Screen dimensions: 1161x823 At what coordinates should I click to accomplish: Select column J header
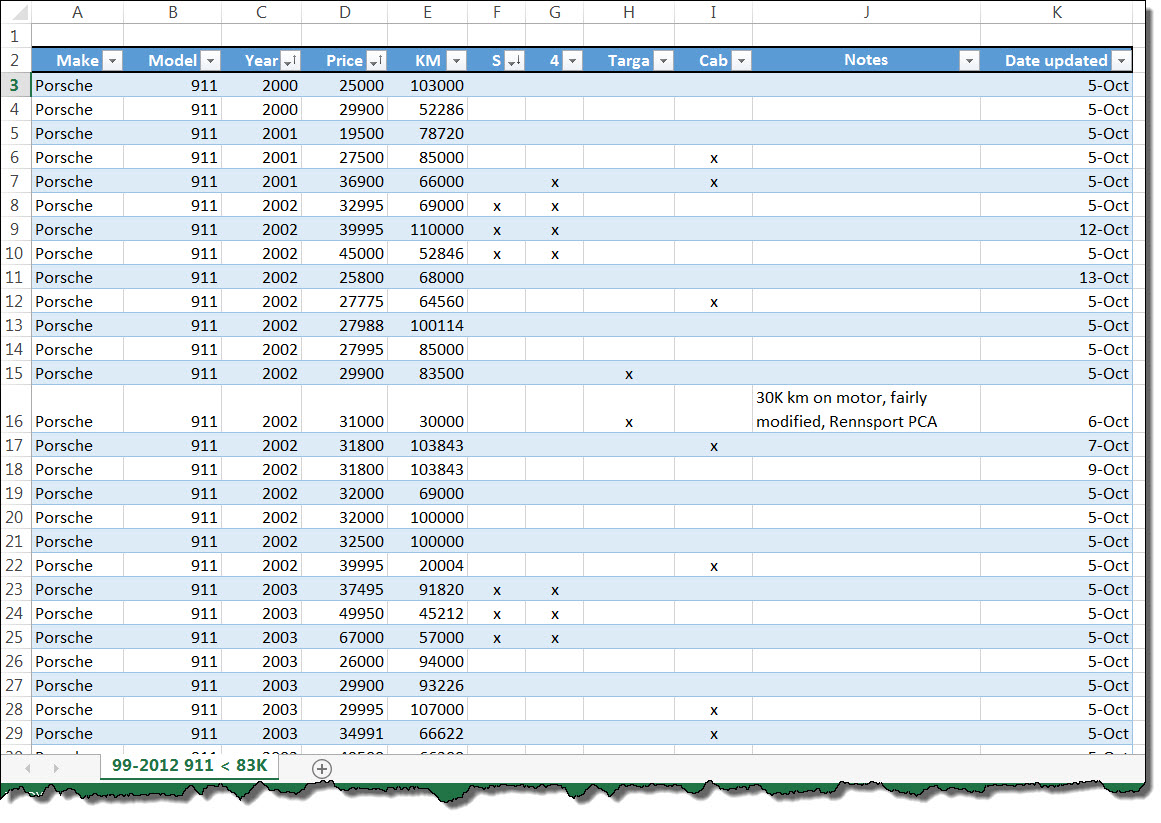(866, 13)
